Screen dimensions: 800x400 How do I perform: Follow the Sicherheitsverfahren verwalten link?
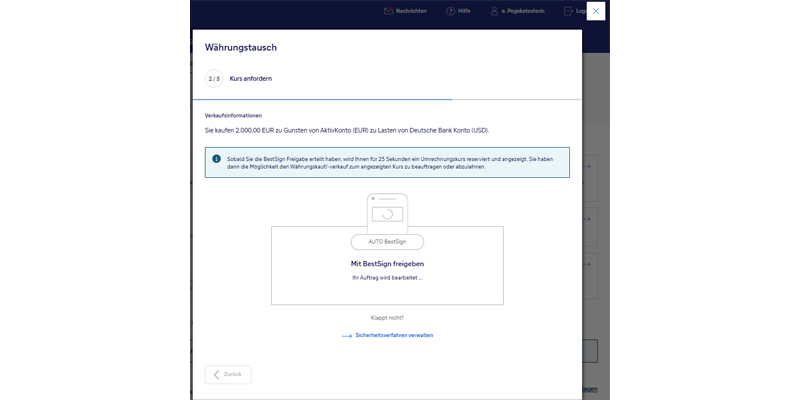click(x=394, y=336)
